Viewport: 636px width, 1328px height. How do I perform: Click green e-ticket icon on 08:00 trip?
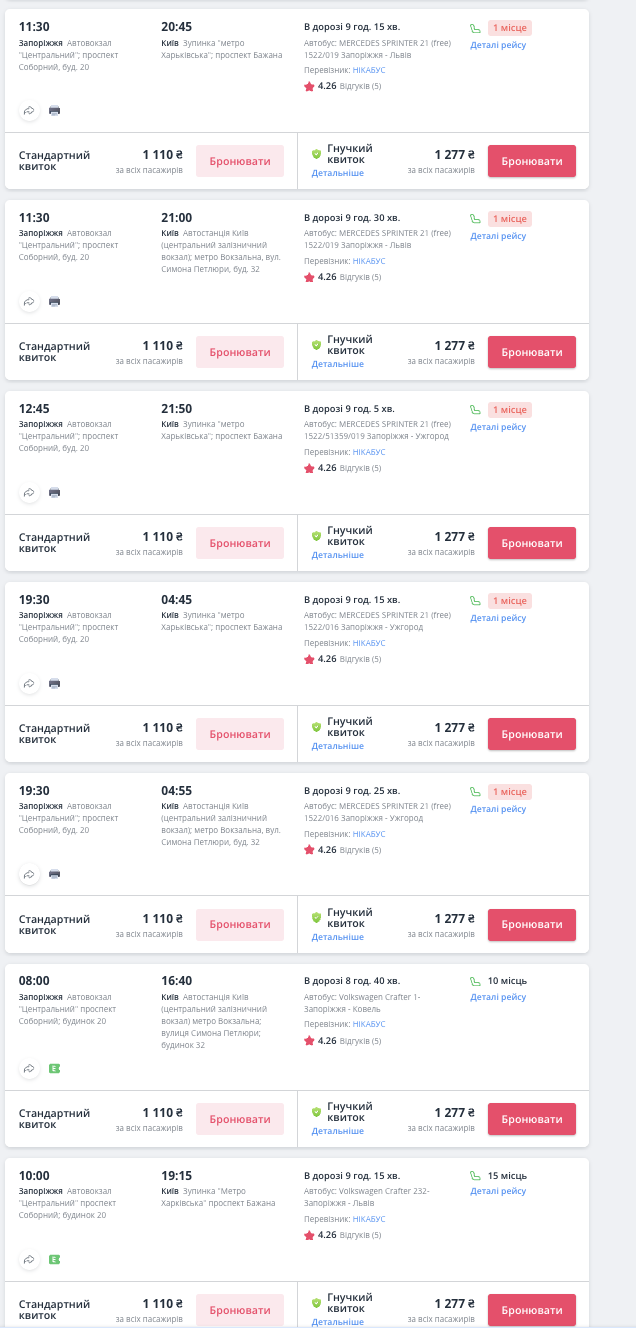coord(55,1069)
